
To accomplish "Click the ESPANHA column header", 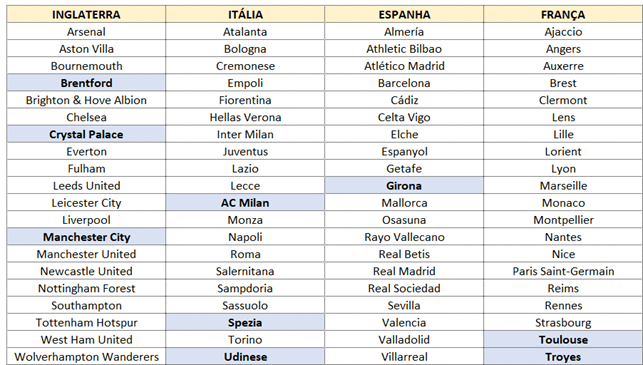I will pos(404,14).
